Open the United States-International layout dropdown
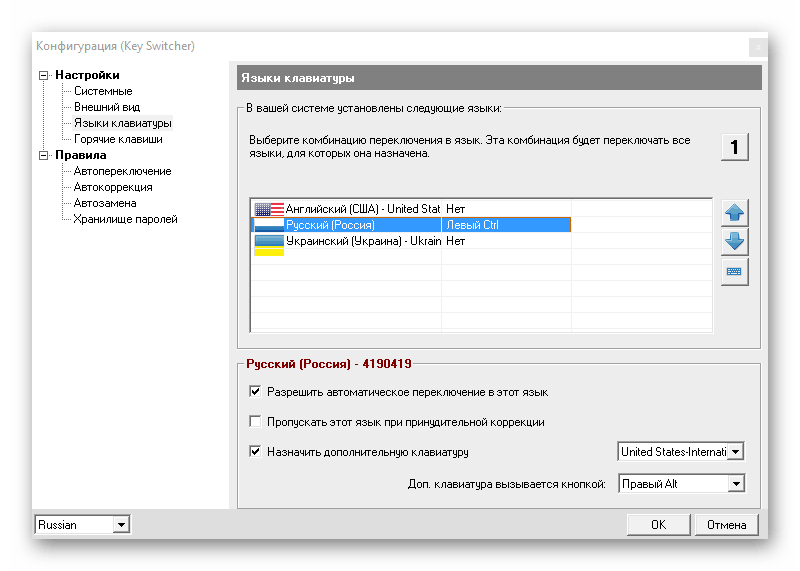The width and height of the screenshot is (800, 571). click(736, 452)
